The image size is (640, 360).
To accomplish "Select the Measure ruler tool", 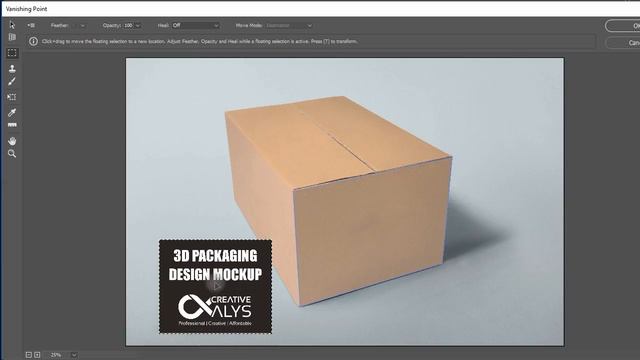I will 12,125.
